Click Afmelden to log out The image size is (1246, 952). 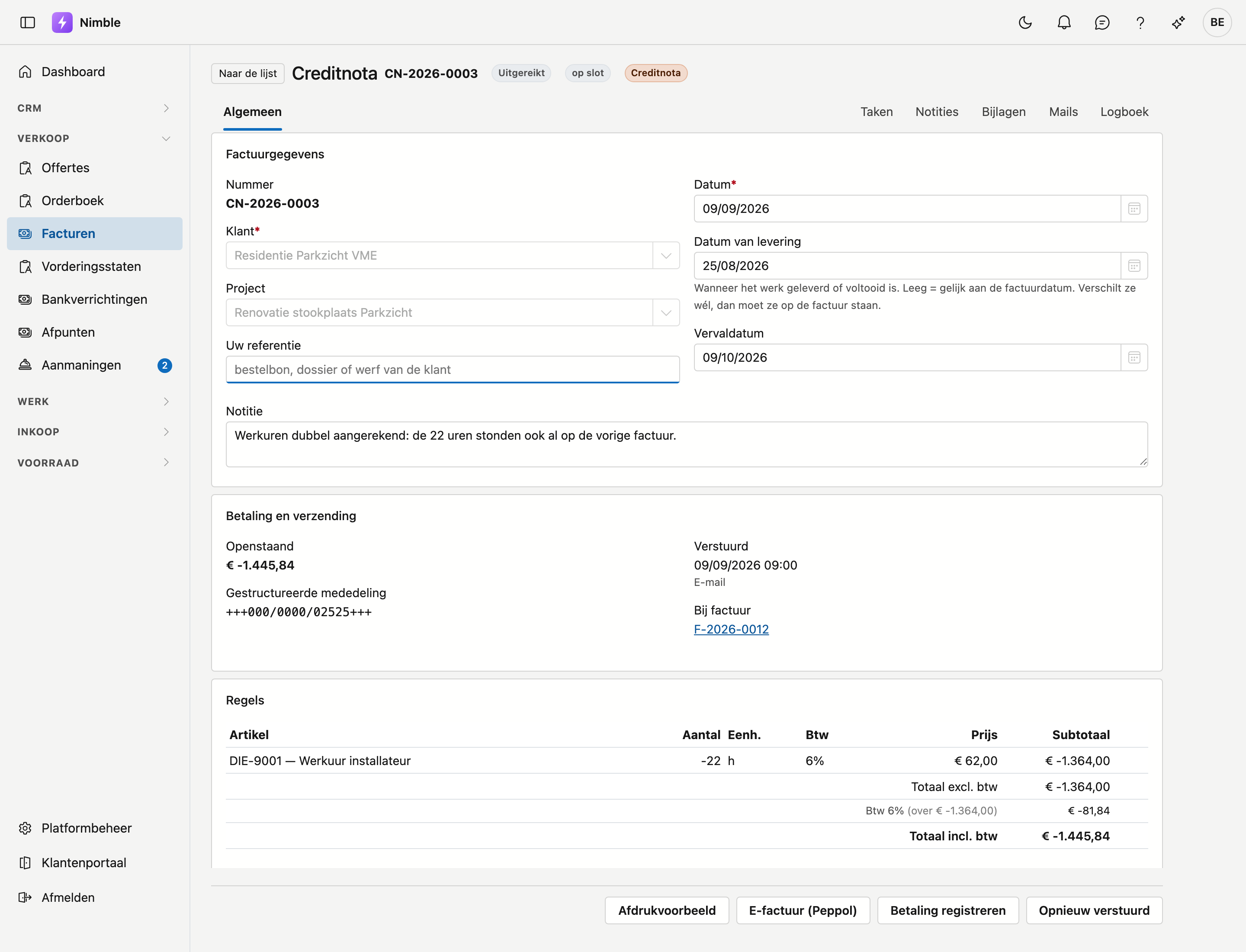click(95, 897)
